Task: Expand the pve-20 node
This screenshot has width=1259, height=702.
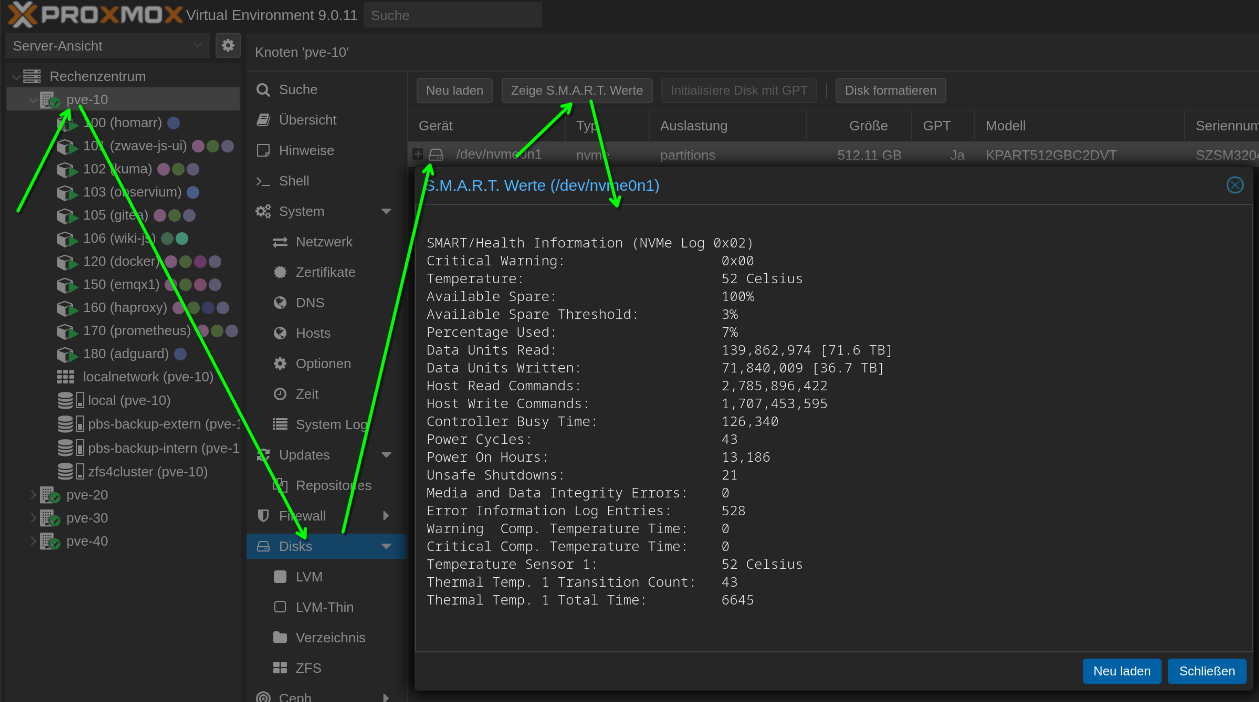Action: point(32,495)
